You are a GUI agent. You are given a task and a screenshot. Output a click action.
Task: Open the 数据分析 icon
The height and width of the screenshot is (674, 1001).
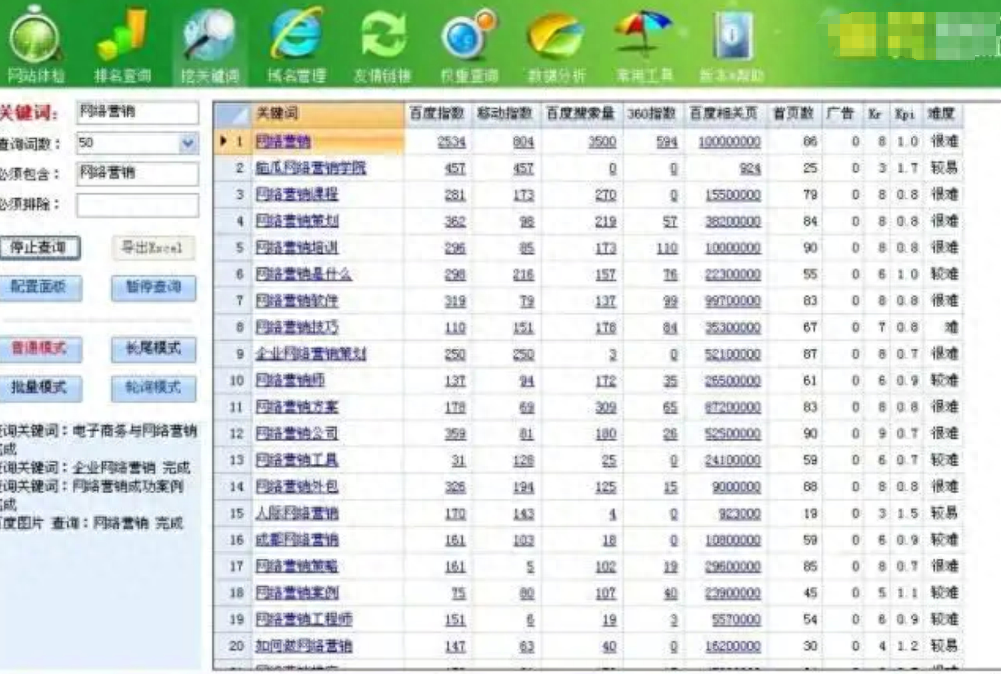coord(556,38)
